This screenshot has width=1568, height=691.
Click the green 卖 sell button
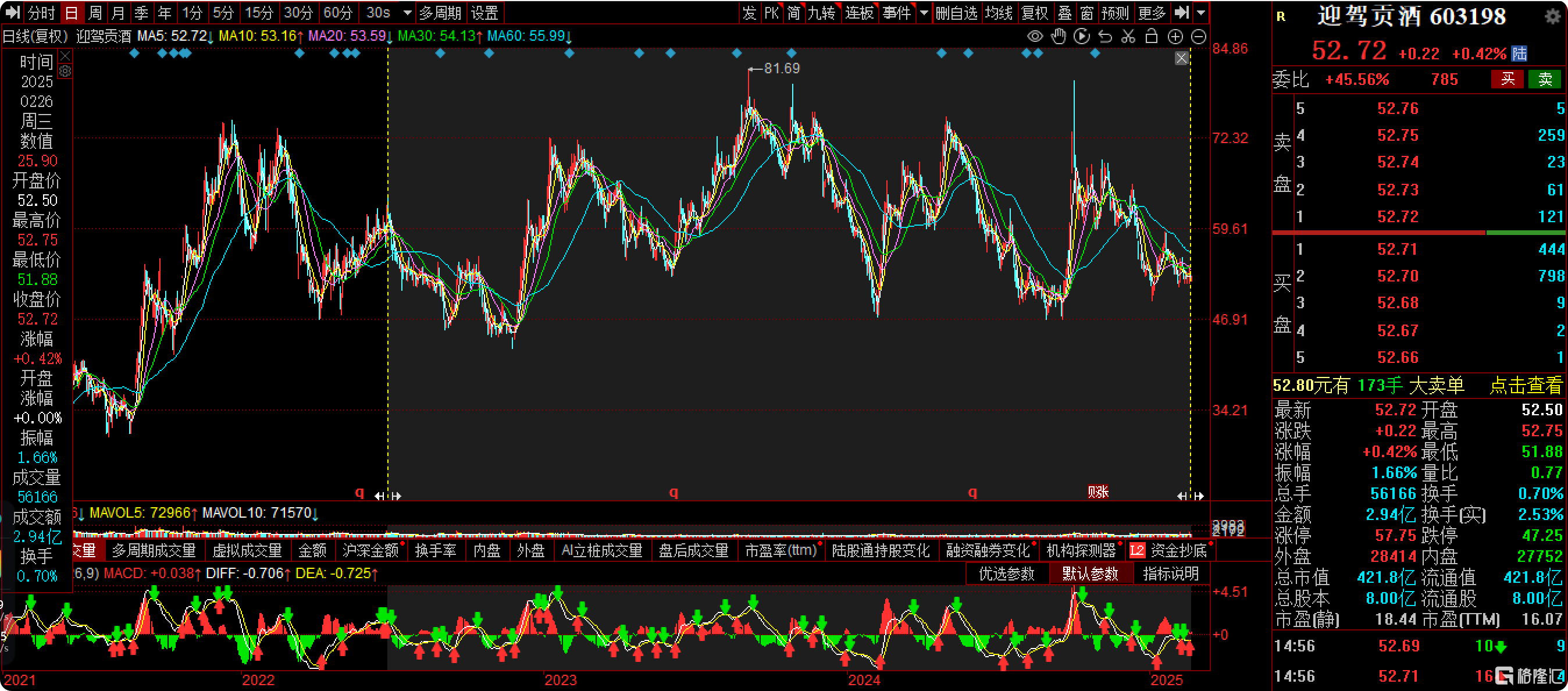(1545, 79)
